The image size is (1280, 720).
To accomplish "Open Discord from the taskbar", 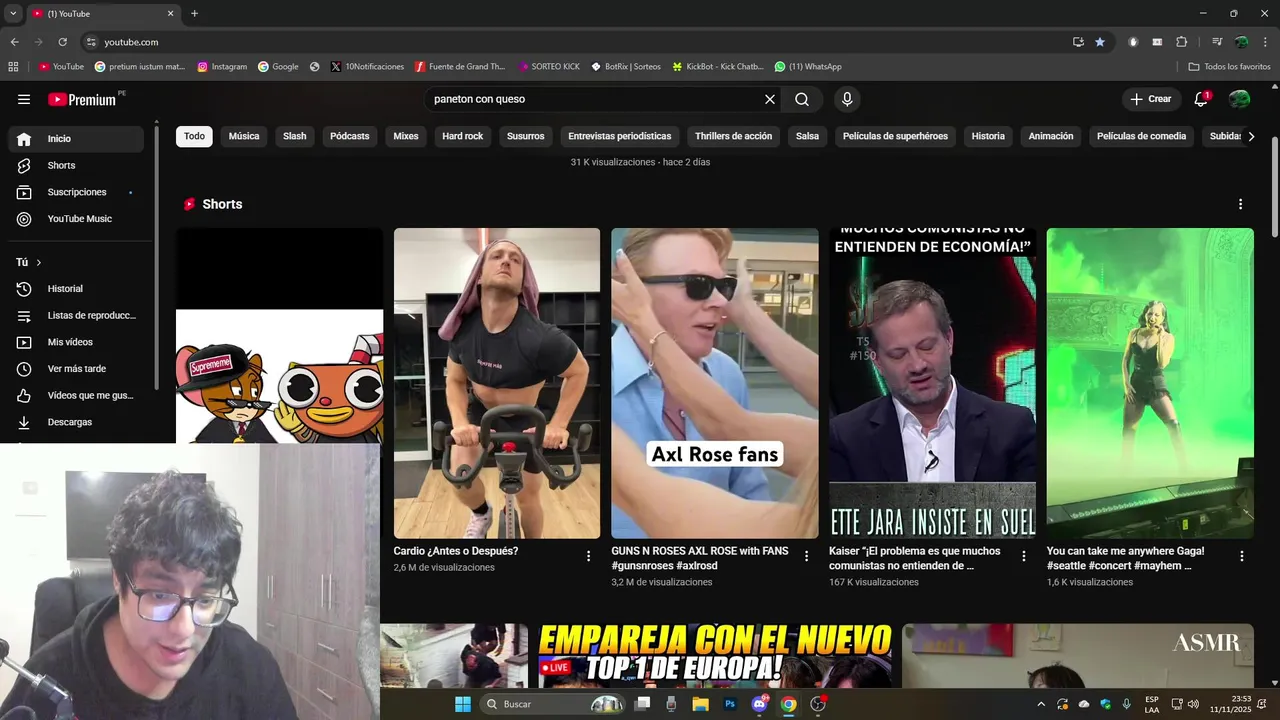I will 759,704.
